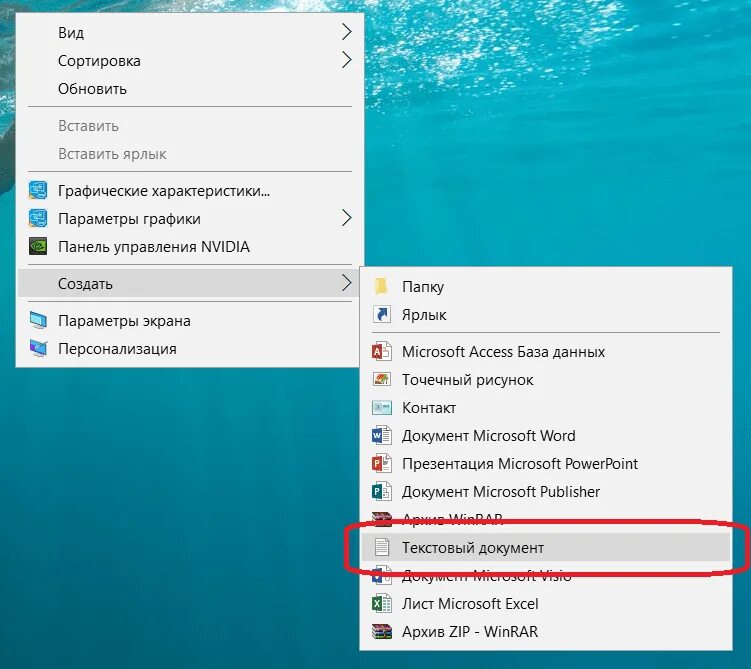Click the WinRAR books icon for Архив ZIP
This screenshot has height=669, width=751.
(382, 631)
